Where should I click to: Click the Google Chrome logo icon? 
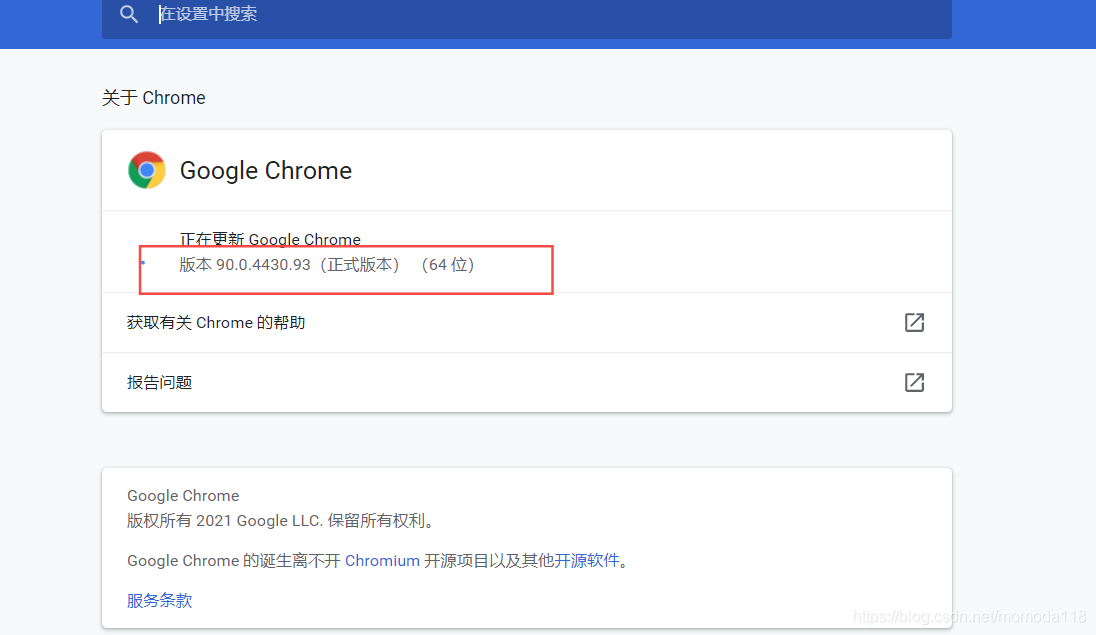[147, 170]
